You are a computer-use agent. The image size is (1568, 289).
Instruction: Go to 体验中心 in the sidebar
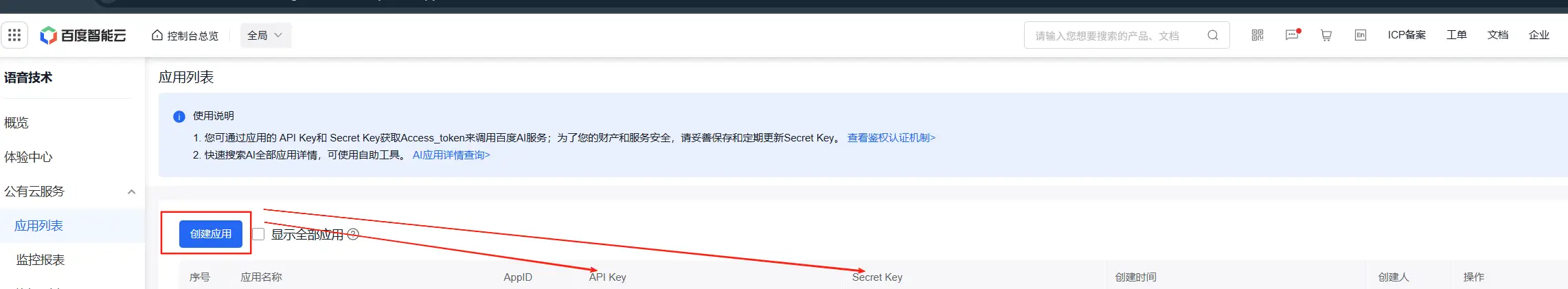point(29,157)
